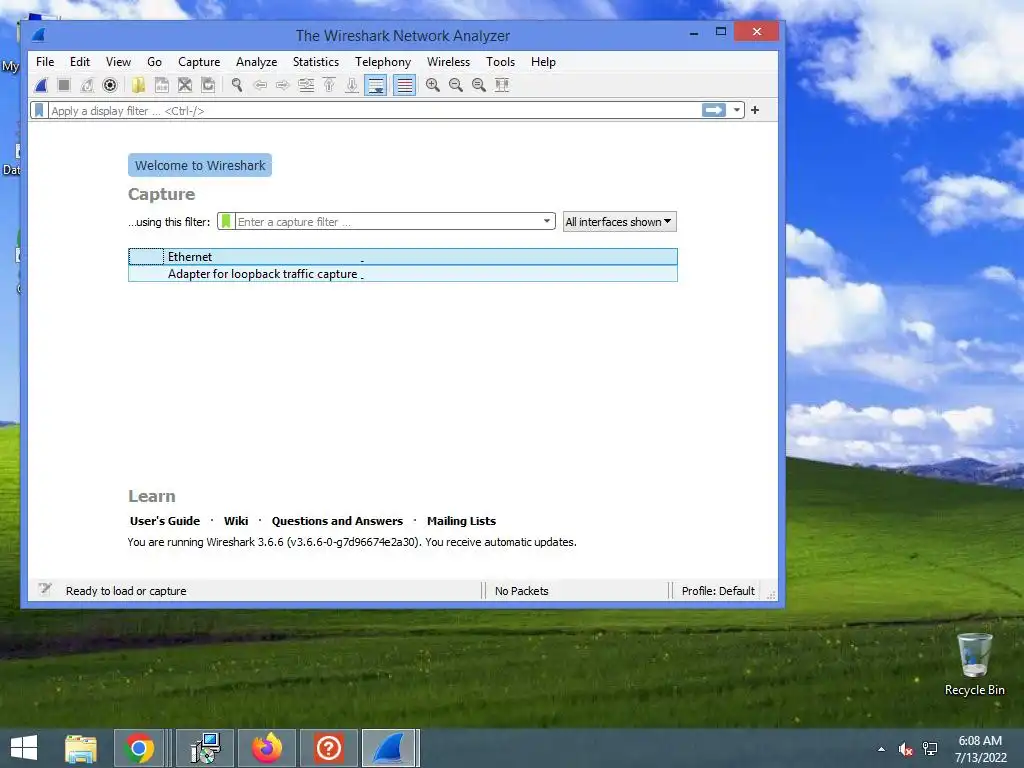Open Questions and Answers link
This screenshot has width=1024, height=768.
click(x=337, y=521)
